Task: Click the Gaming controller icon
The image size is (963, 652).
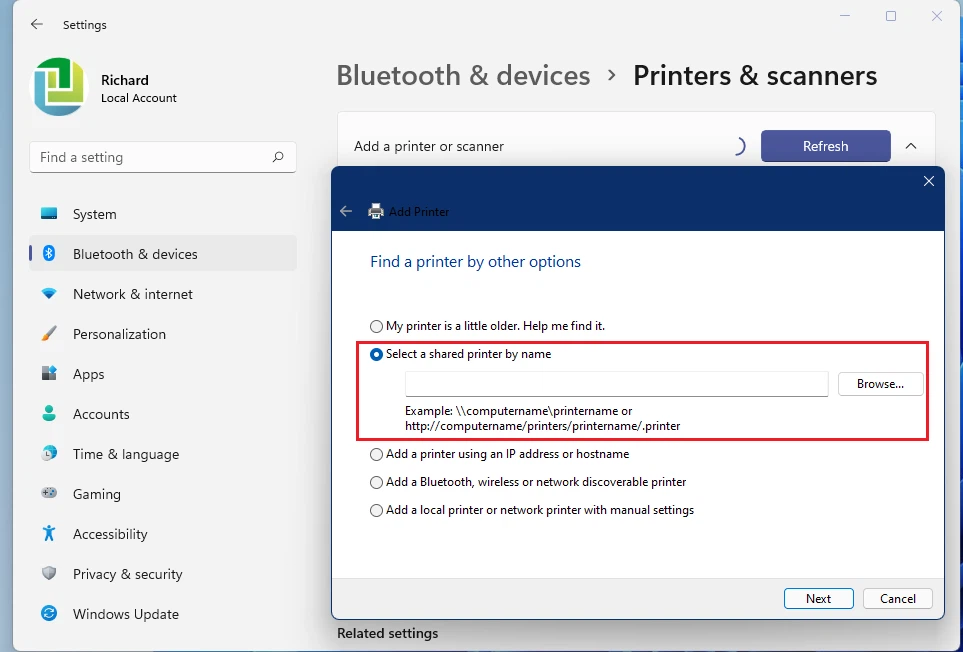Action: pyautogui.click(x=49, y=494)
